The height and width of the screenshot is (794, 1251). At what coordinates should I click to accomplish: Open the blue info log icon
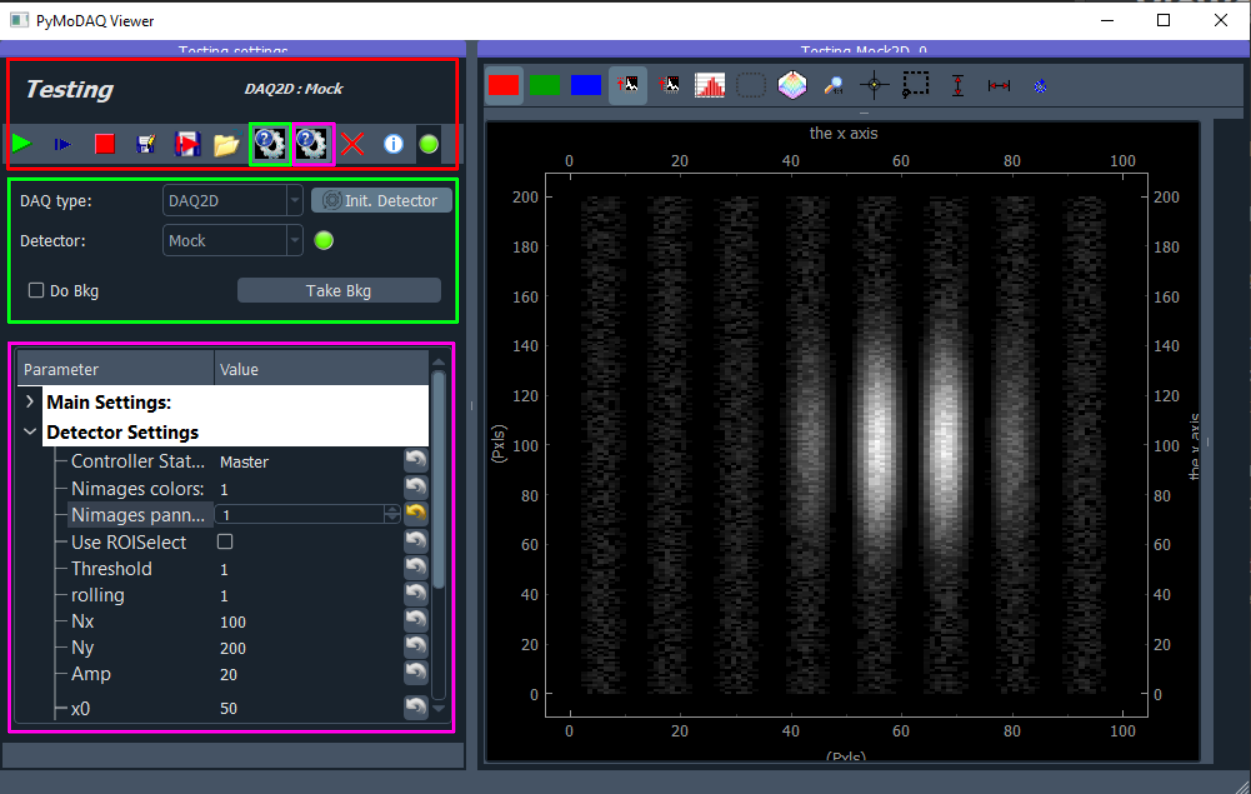(x=393, y=145)
